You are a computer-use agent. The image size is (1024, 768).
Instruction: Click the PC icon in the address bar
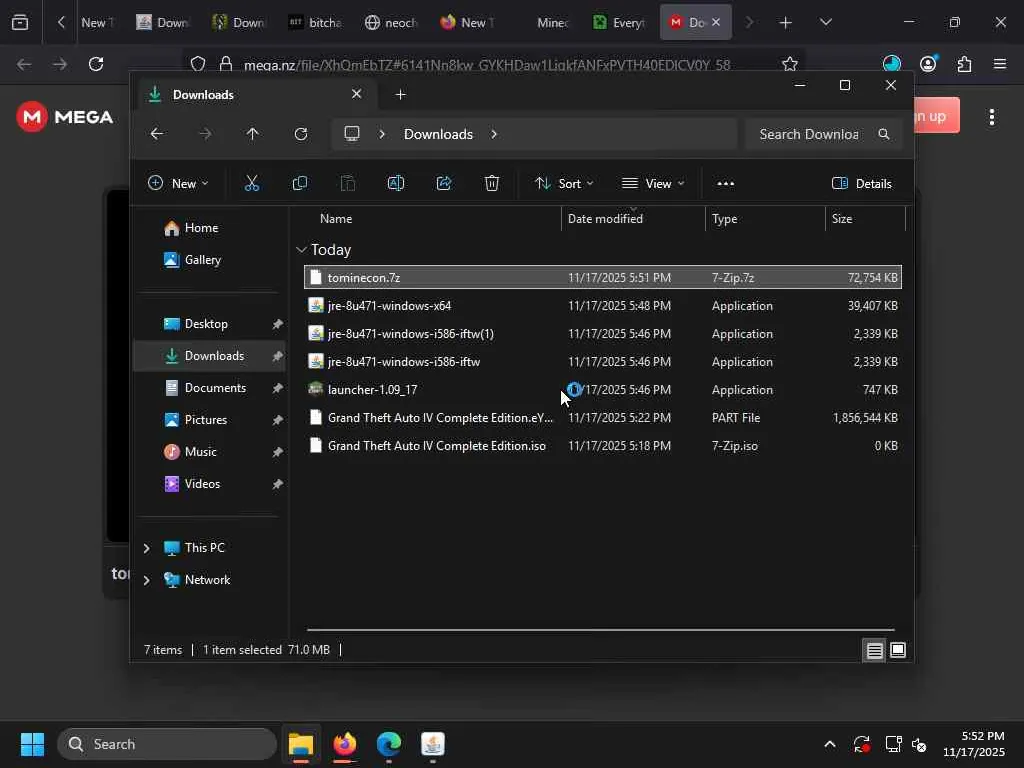(352, 134)
